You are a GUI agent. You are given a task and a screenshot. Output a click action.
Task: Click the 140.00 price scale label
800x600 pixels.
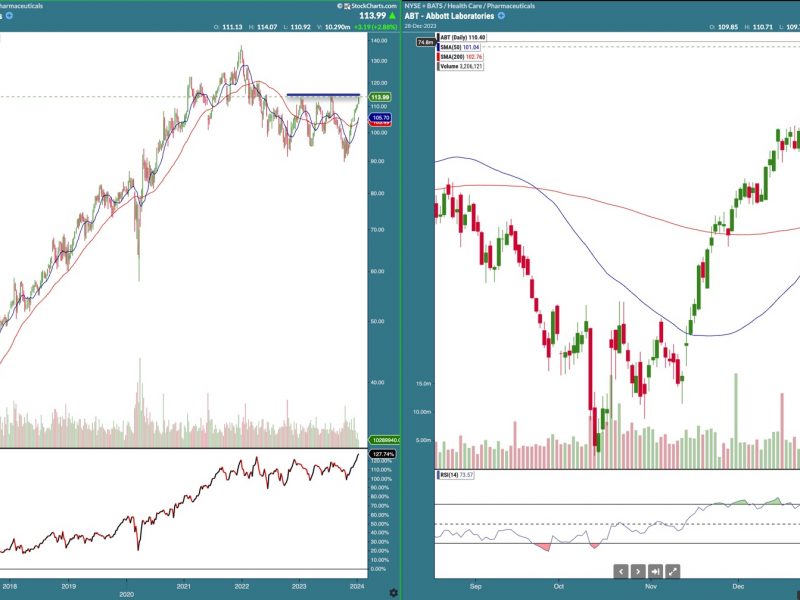379,41
